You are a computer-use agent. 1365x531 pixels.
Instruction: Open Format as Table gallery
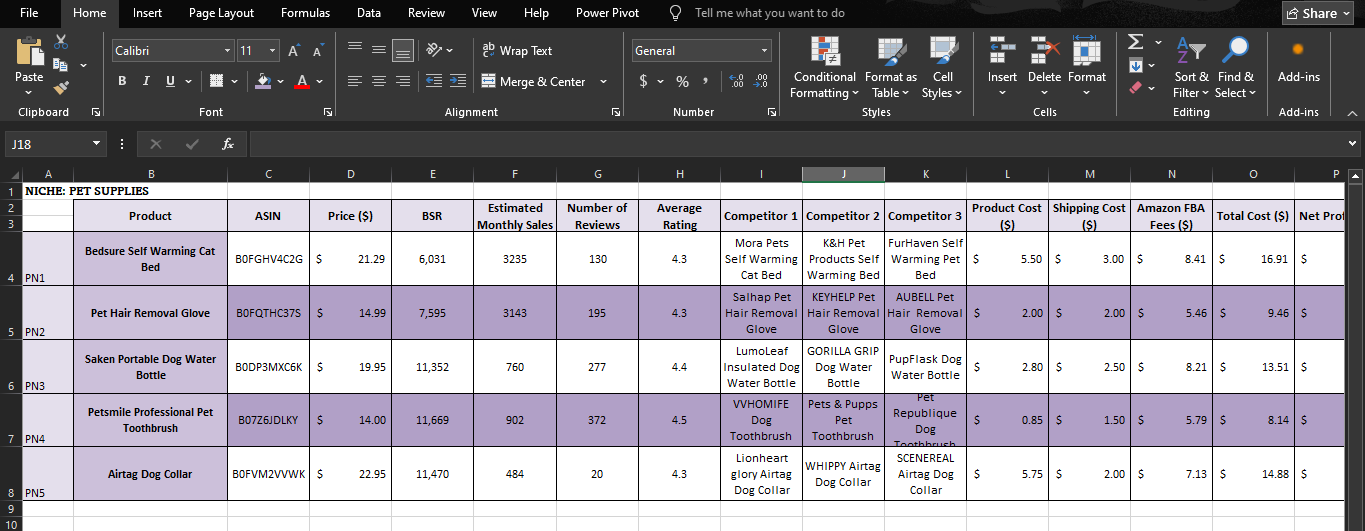coord(890,68)
